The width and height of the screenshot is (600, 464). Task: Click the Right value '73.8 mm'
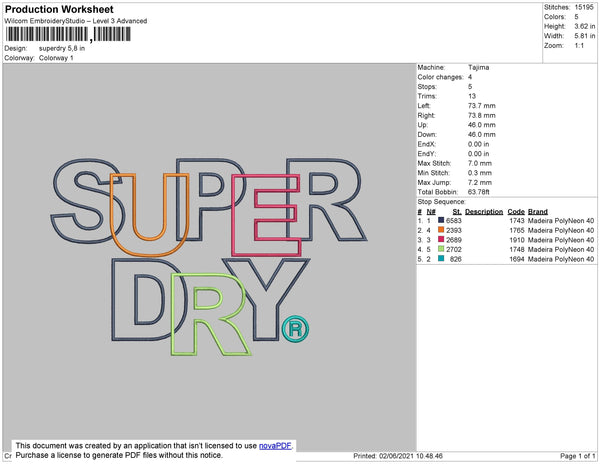point(481,115)
